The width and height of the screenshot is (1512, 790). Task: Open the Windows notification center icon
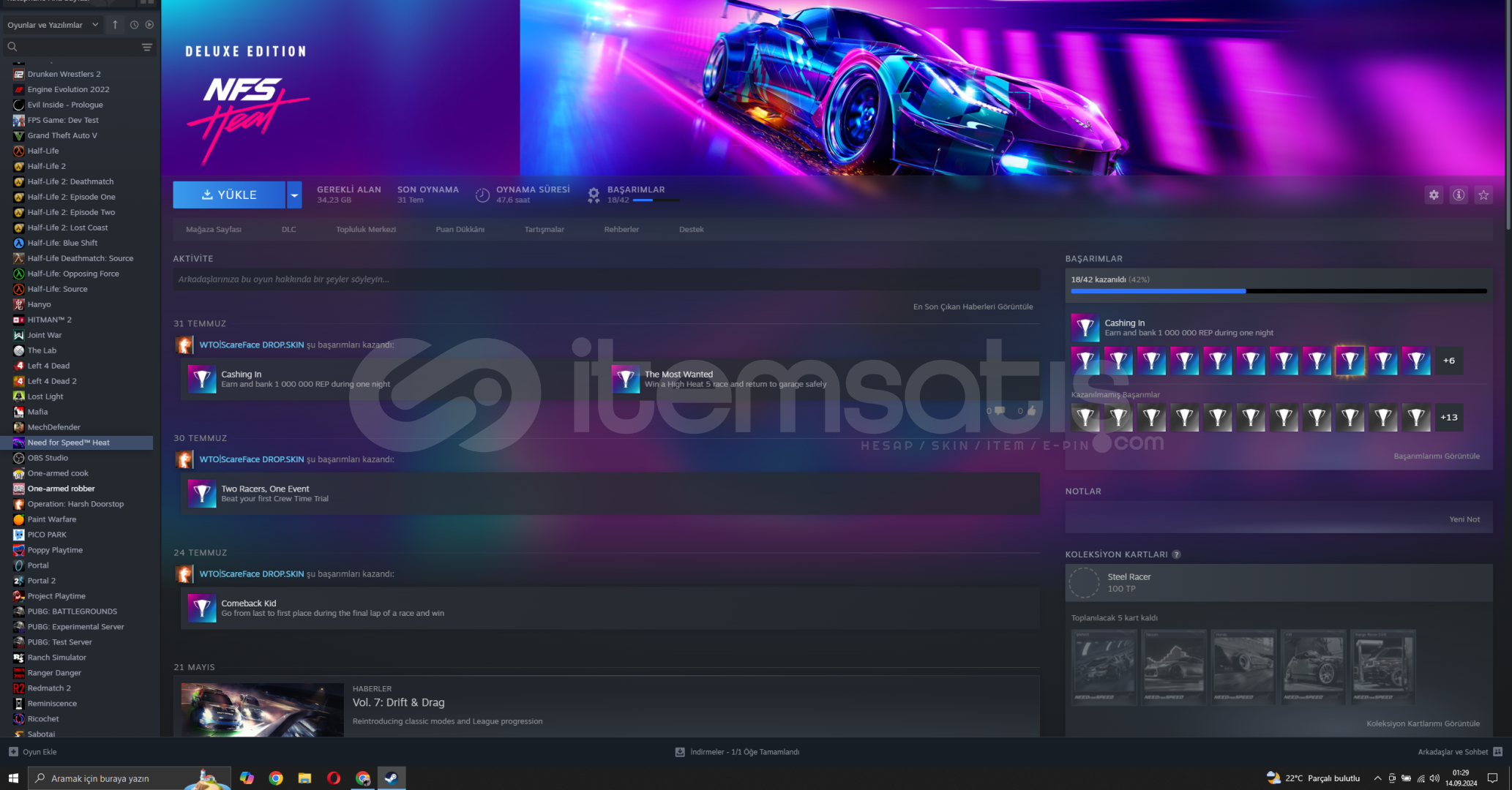tap(1493, 778)
